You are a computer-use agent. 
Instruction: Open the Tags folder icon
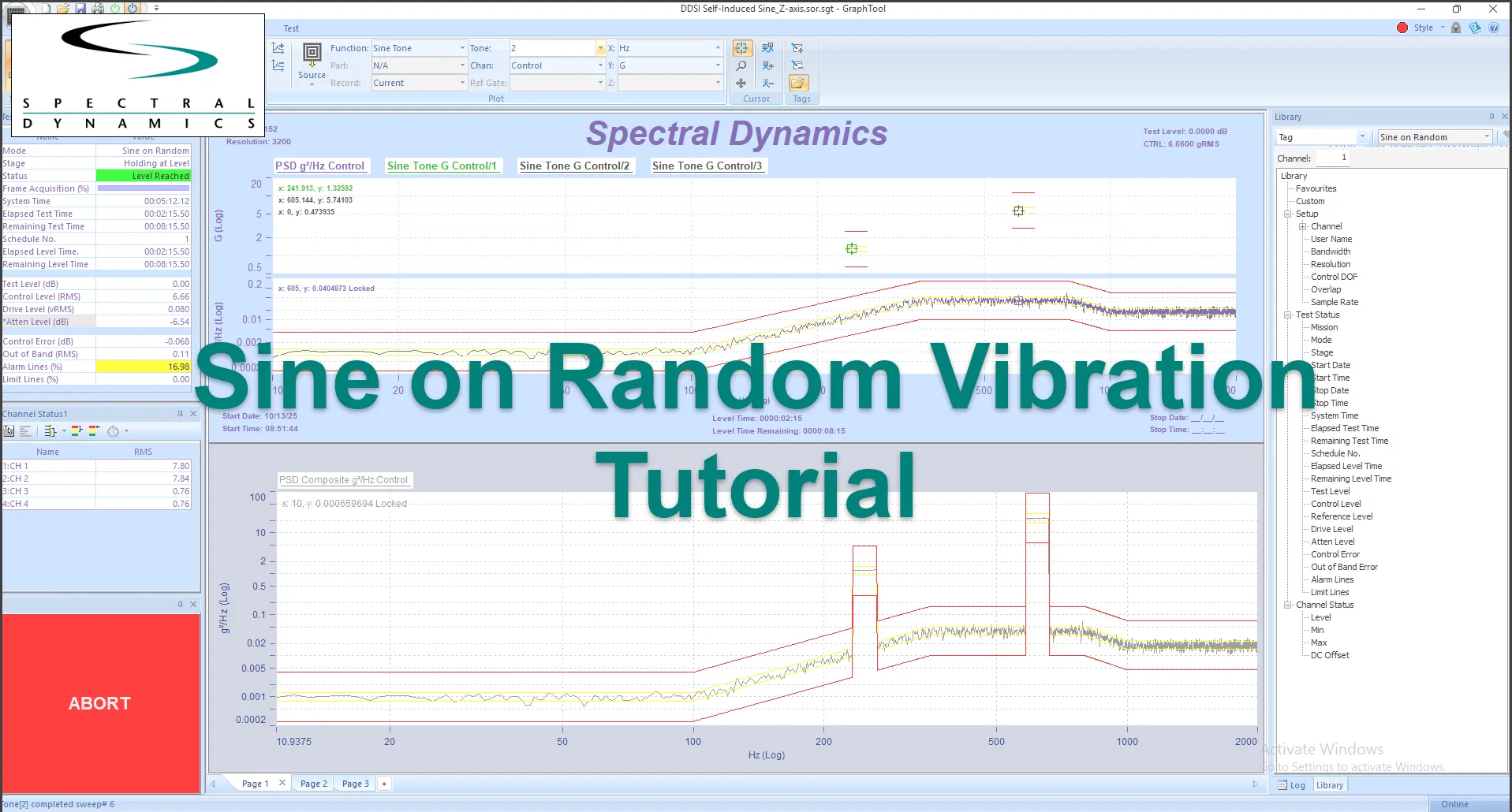800,82
